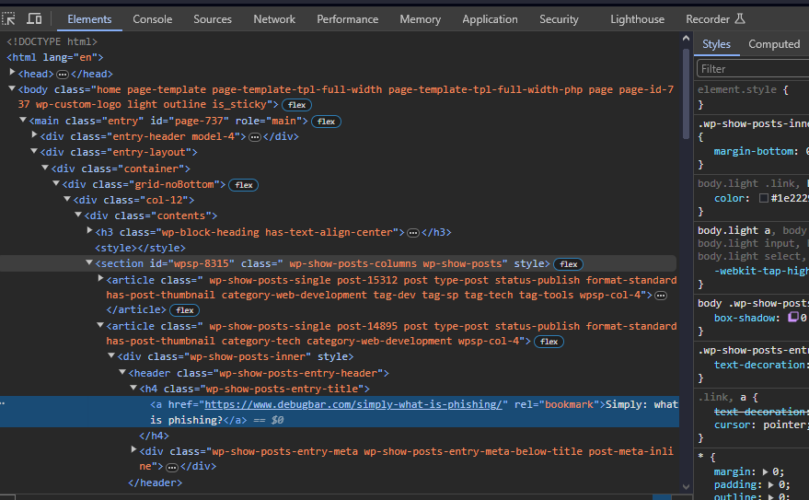The image size is (809, 500).
Task: Open the Network tab
Action: tap(274, 19)
